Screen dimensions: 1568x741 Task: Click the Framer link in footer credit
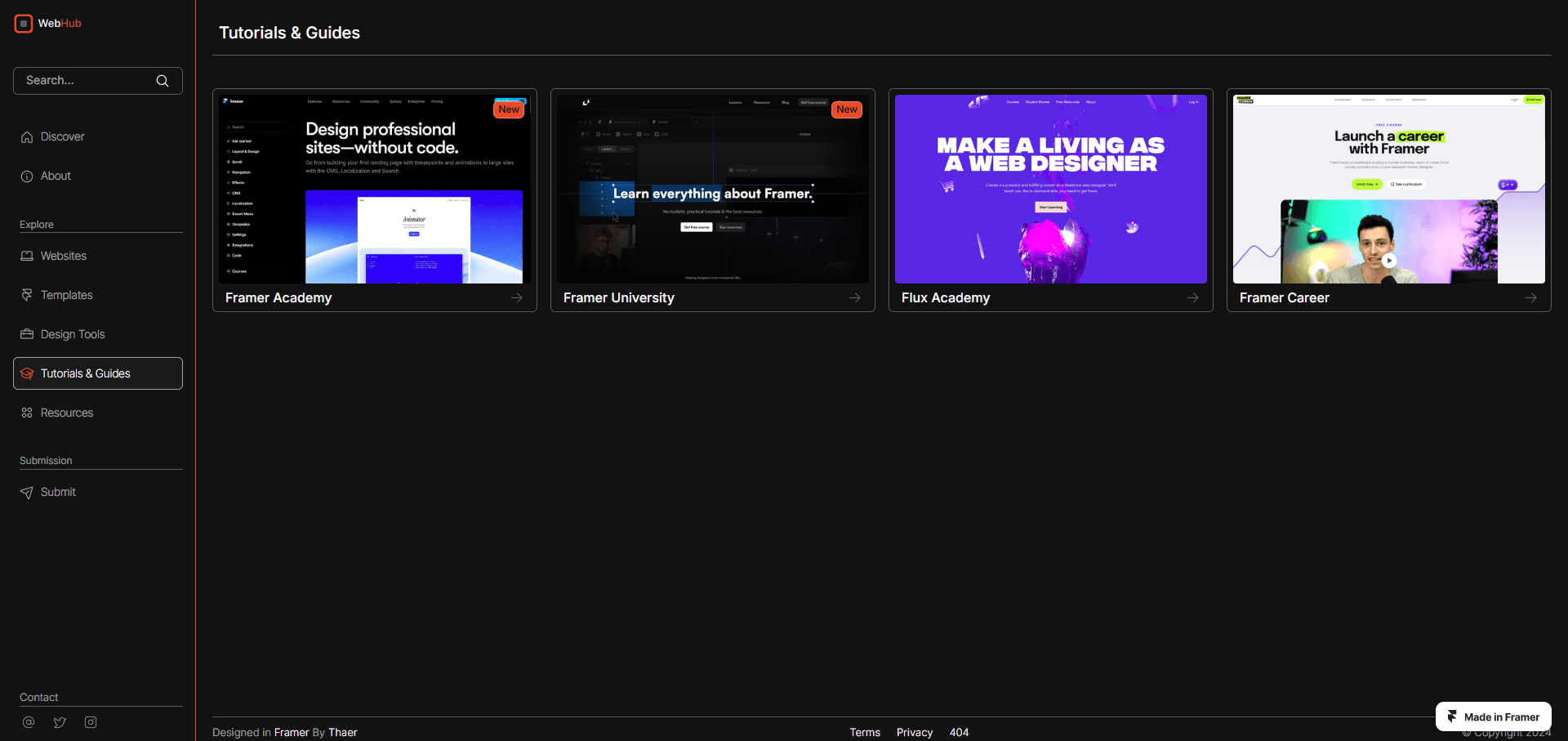coord(292,732)
